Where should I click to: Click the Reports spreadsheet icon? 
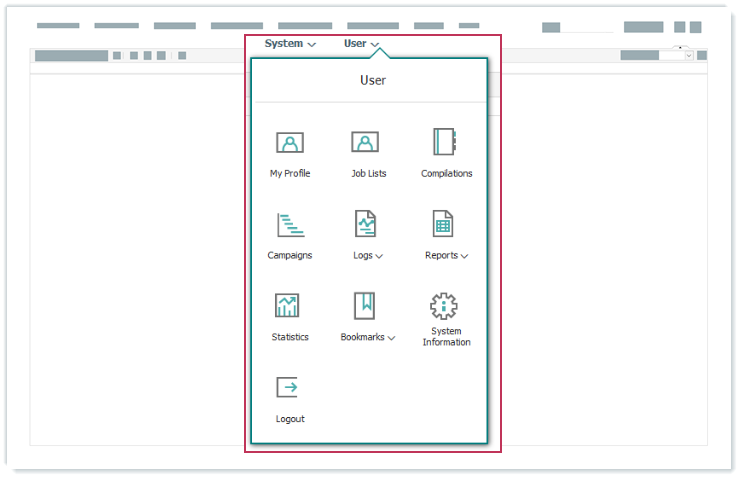coord(442,224)
